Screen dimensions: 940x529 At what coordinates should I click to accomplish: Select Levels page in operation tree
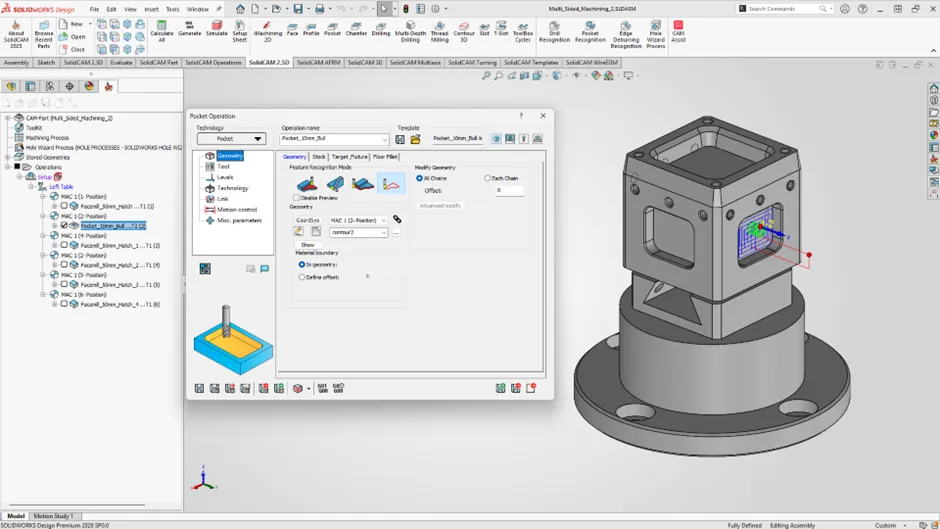tap(225, 177)
